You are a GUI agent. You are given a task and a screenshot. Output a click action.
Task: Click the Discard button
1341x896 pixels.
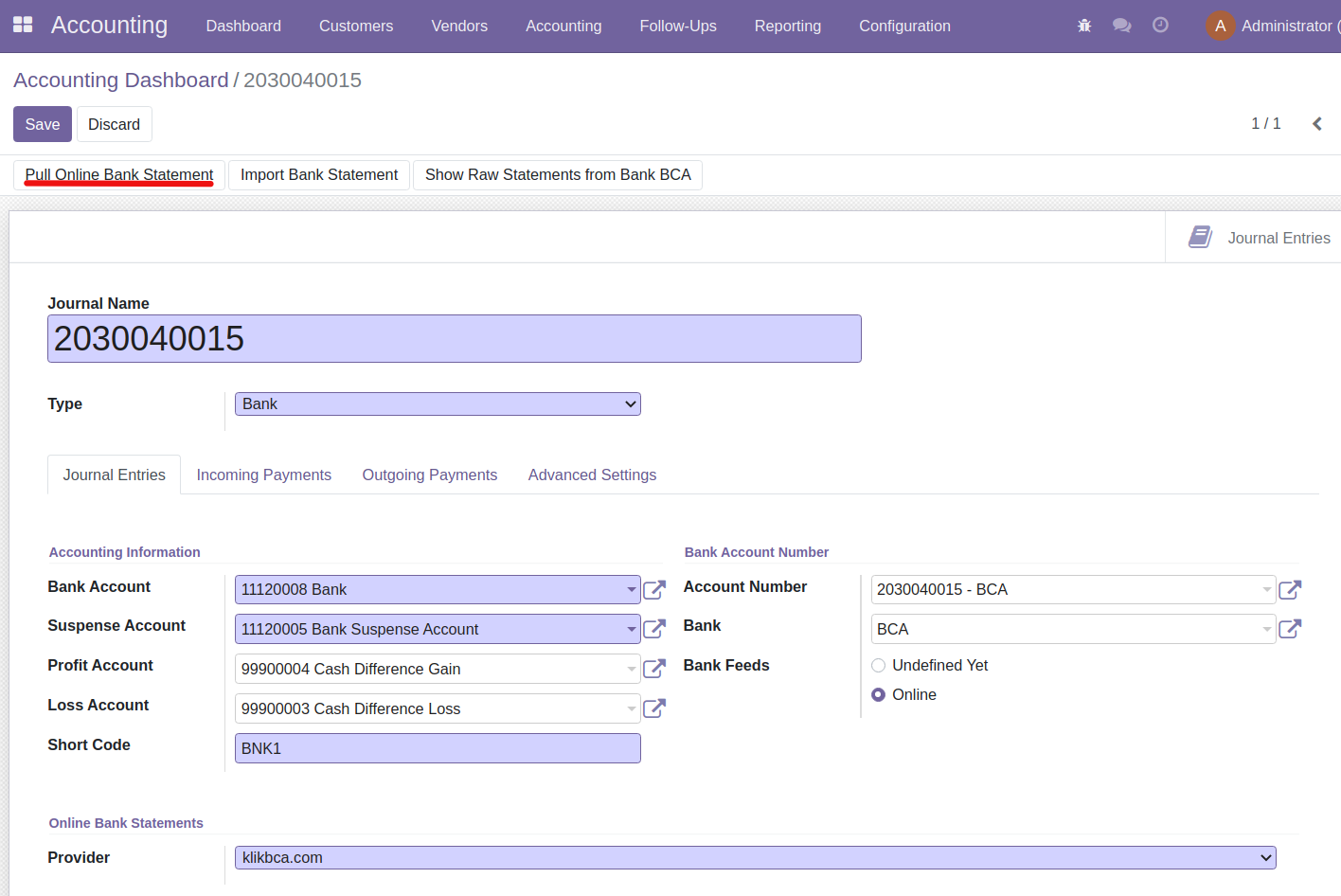(115, 124)
